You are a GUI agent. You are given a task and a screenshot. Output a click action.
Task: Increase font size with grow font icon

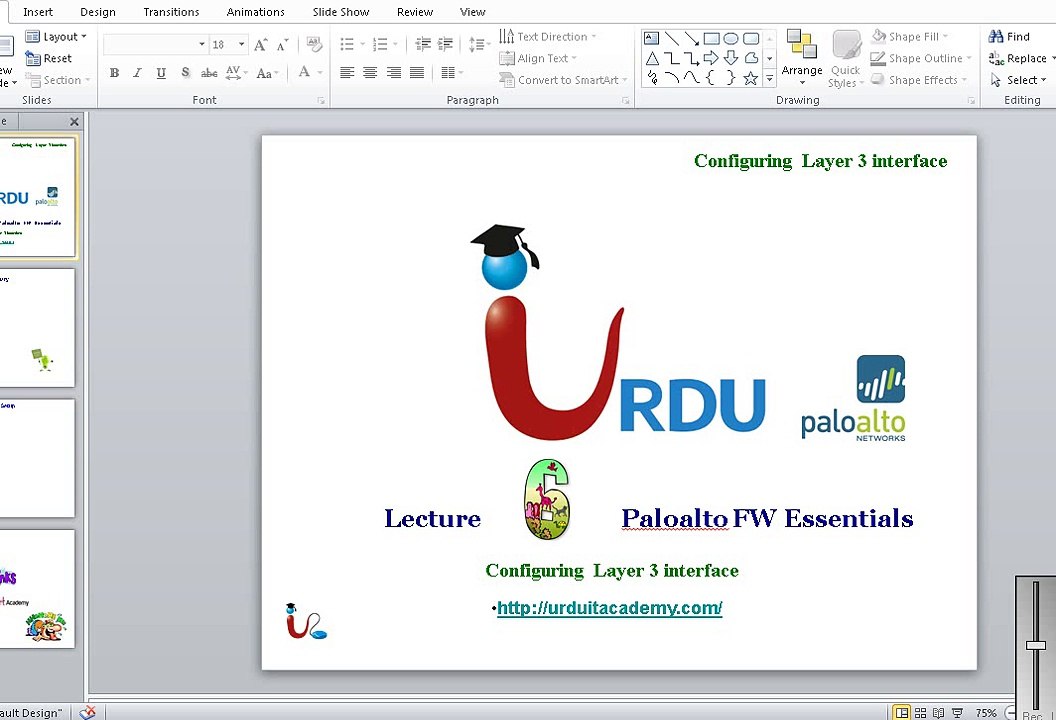pyautogui.click(x=260, y=45)
